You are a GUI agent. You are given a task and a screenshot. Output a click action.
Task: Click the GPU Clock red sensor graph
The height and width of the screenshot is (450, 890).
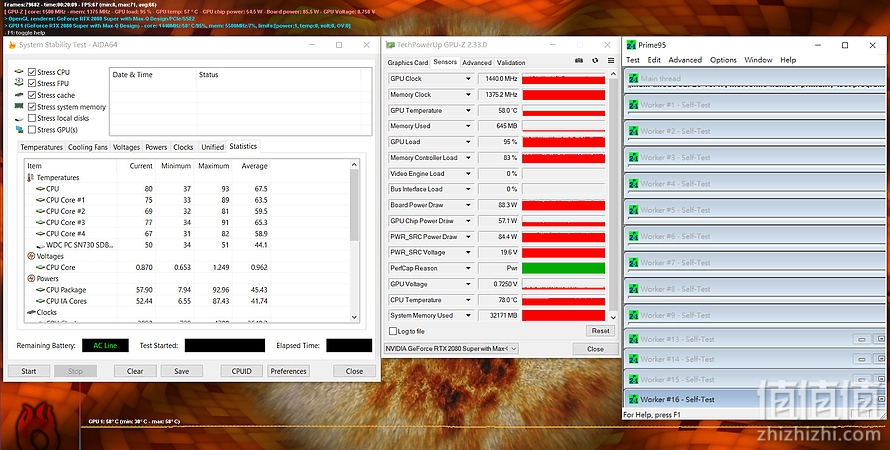(x=564, y=79)
